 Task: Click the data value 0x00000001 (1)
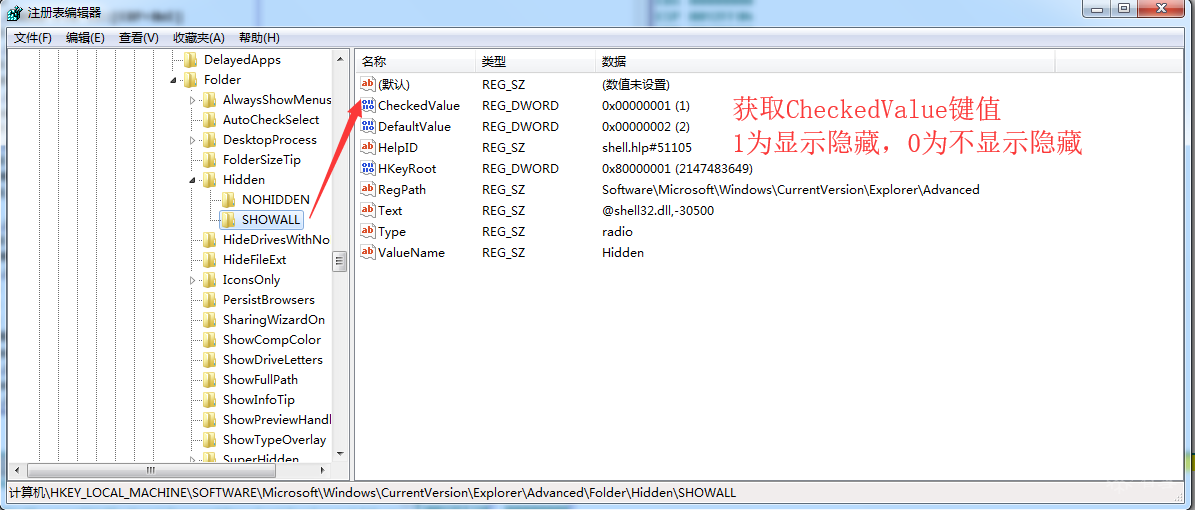[646, 105]
